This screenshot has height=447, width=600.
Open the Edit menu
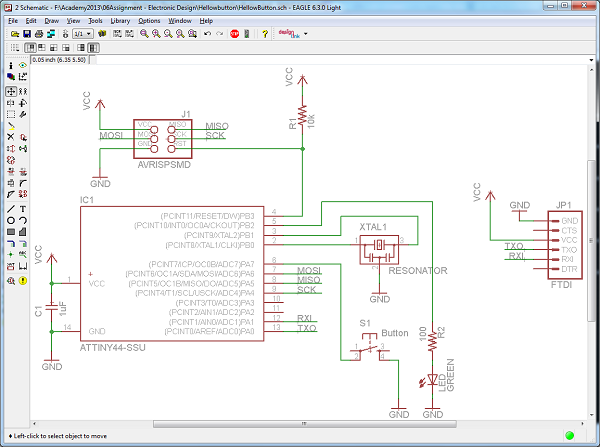click(31, 21)
